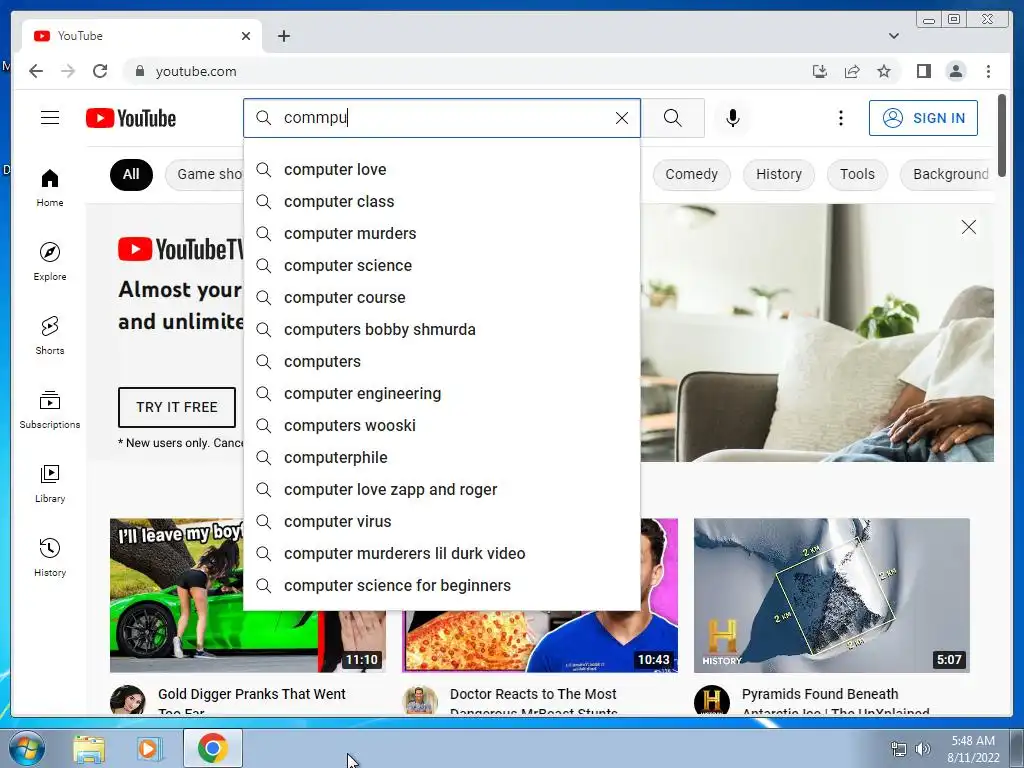Image resolution: width=1024 pixels, height=768 pixels.
Task: Dismiss the YouTube TV banner
Action: coord(968,227)
